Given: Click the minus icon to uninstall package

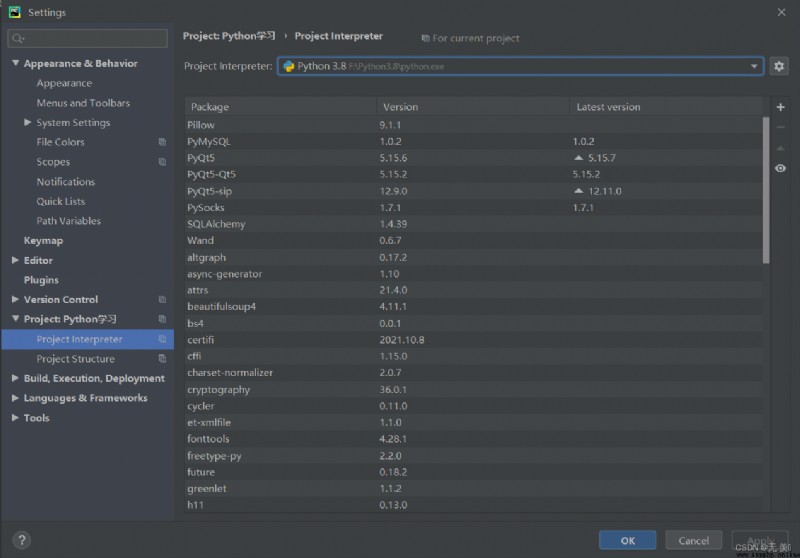Looking at the screenshot, I should [780, 128].
